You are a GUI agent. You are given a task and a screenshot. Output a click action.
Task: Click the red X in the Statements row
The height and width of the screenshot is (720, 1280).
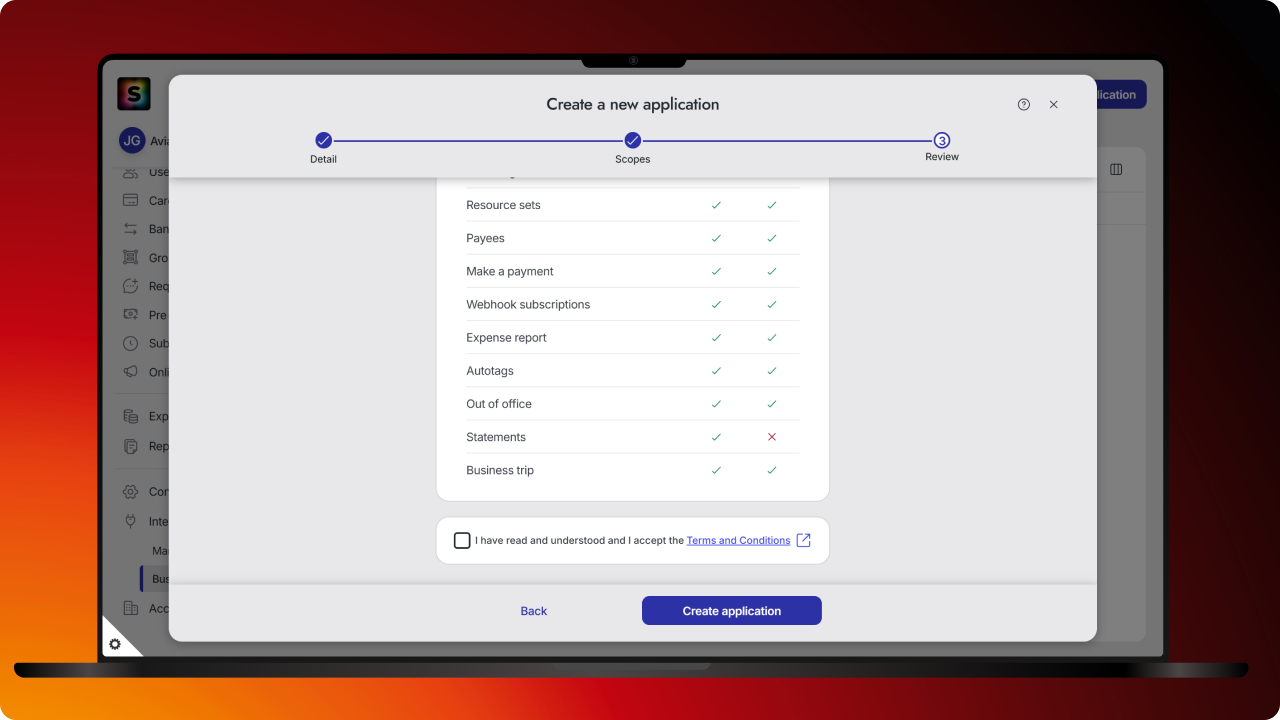(772, 437)
